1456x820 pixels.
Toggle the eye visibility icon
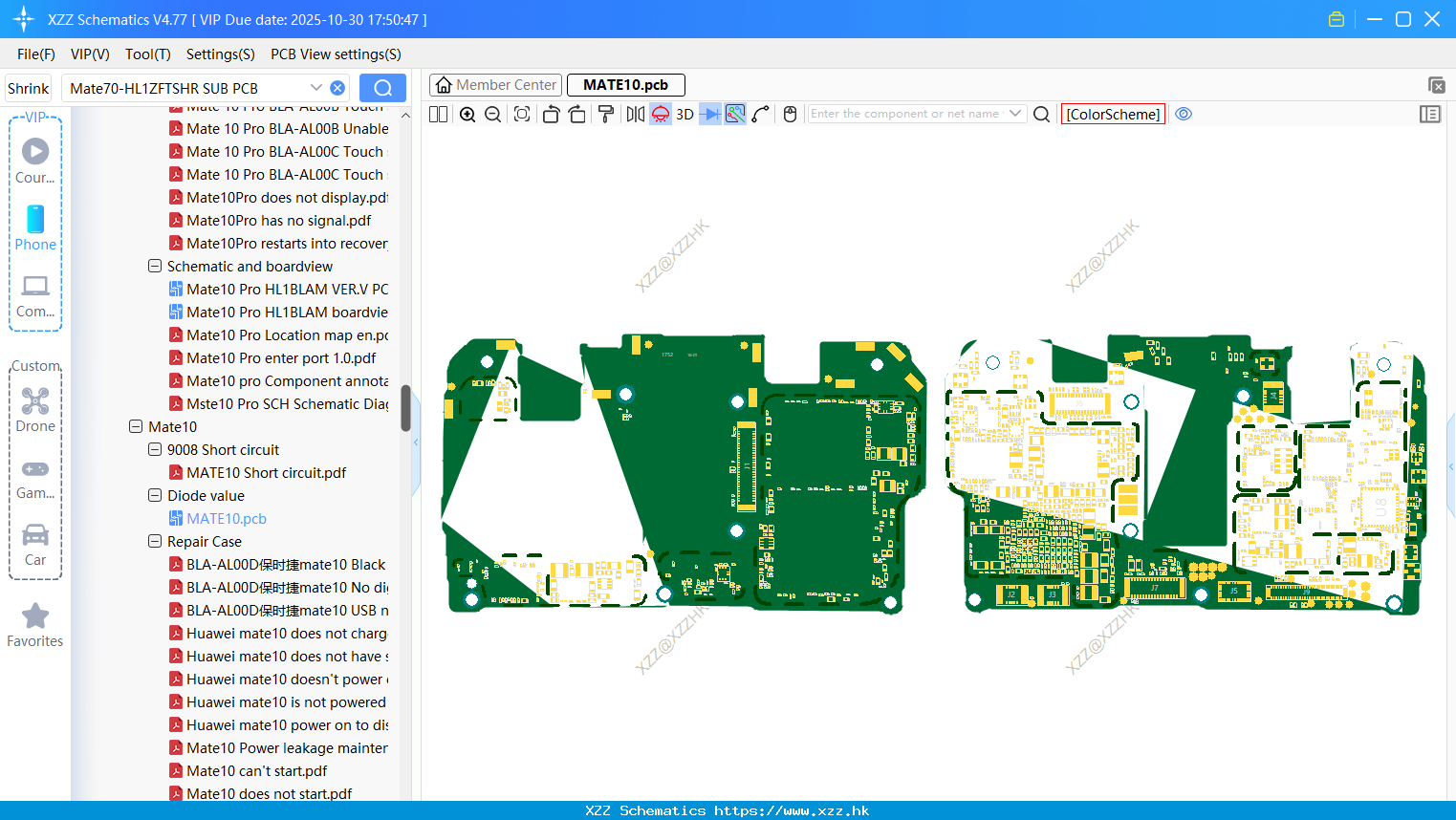point(1184,114)
